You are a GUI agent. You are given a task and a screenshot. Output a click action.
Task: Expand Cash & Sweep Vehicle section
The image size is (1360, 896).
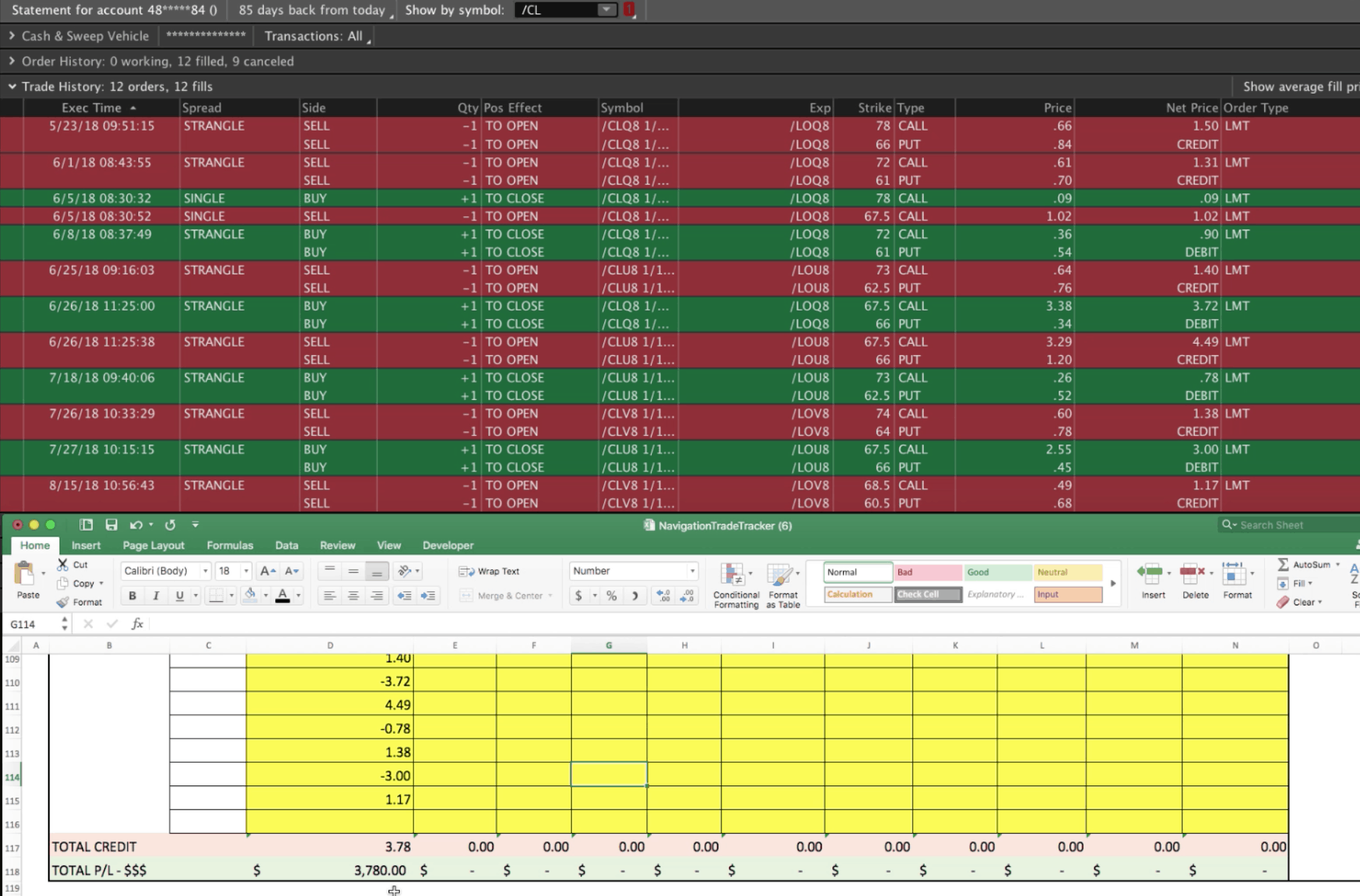[11, 35]
